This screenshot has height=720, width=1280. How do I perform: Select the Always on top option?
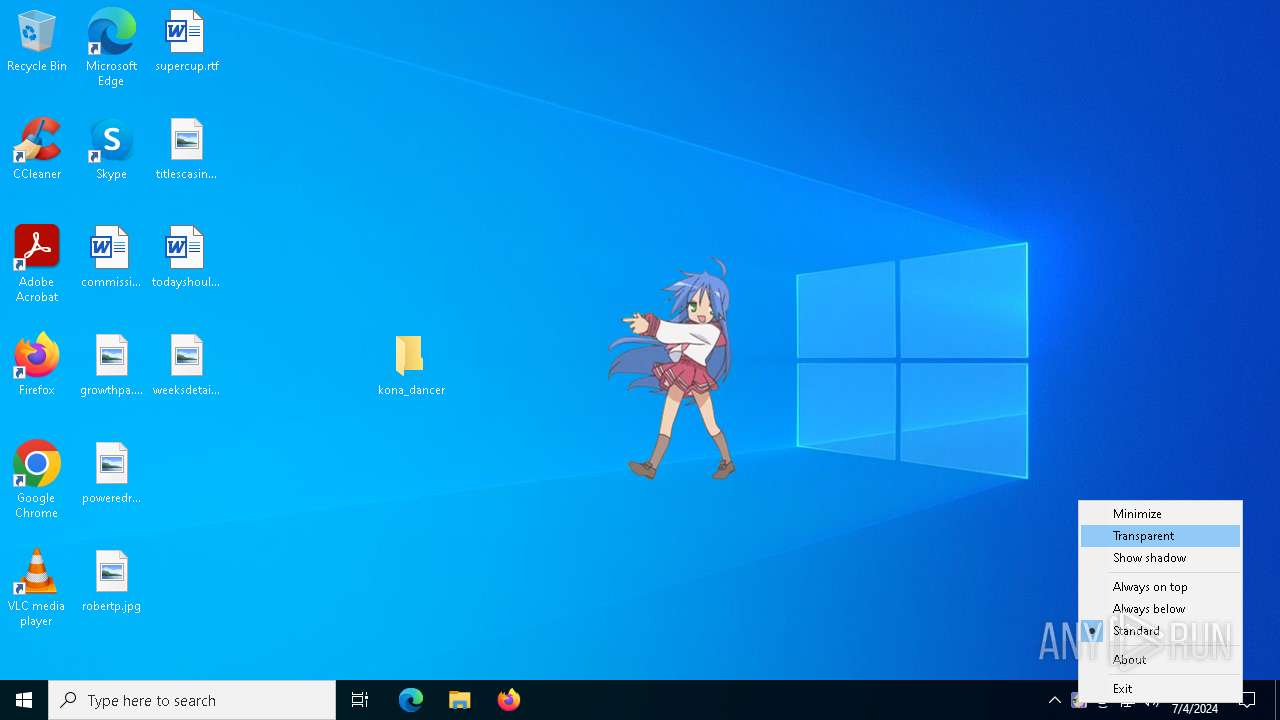[x=1160, y=587]
